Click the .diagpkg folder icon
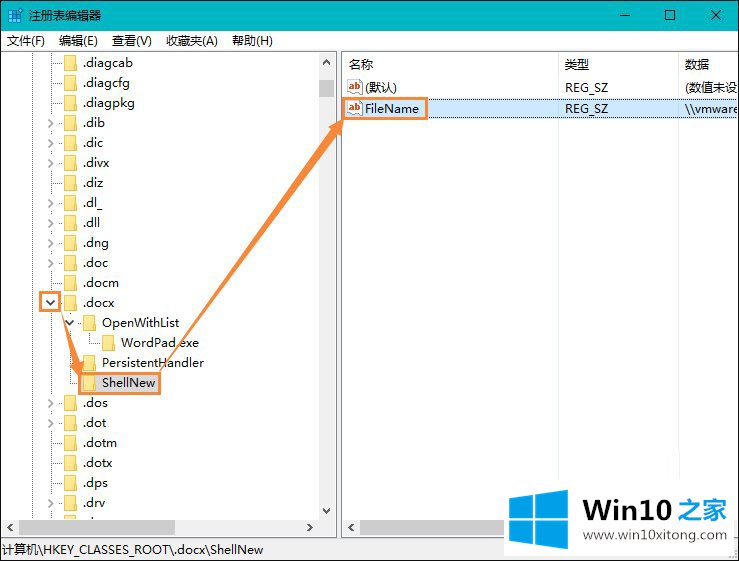The image size is (739, 561). pyautogui.click(x=71, y=103)
